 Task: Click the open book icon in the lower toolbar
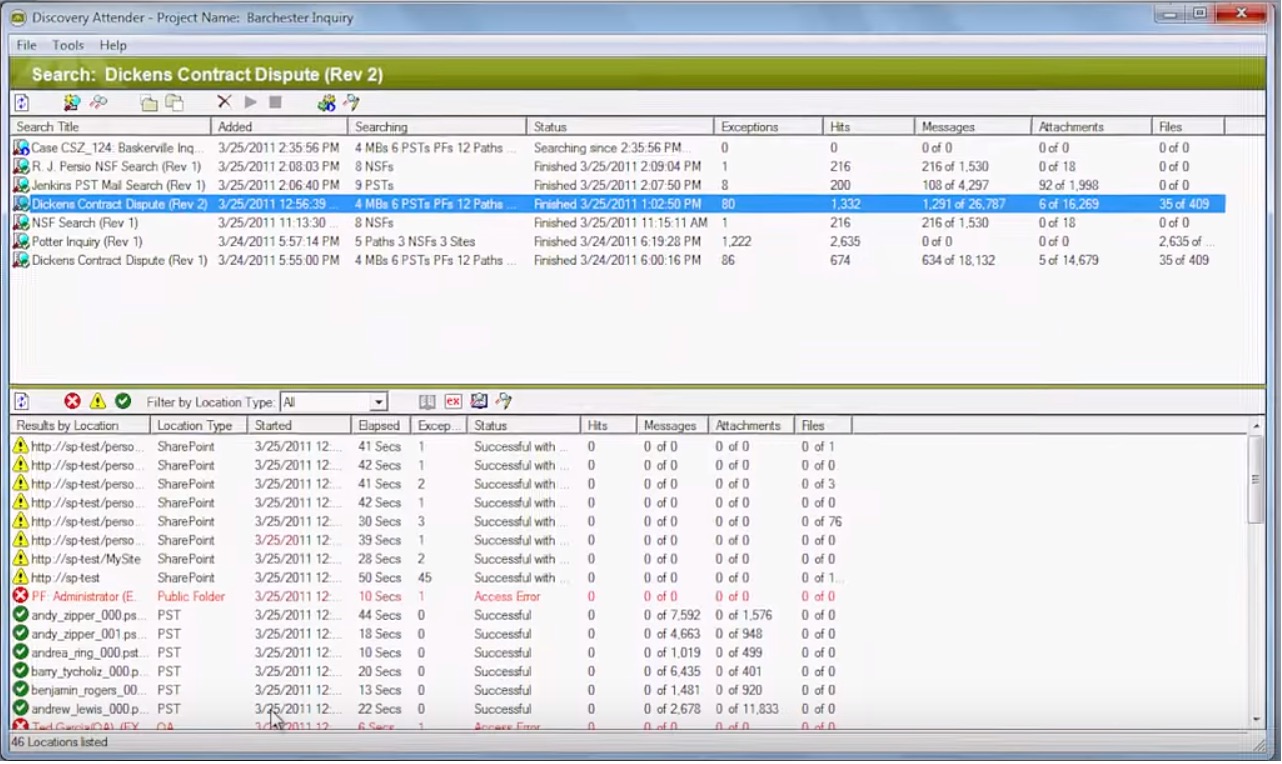pos(427,401)
